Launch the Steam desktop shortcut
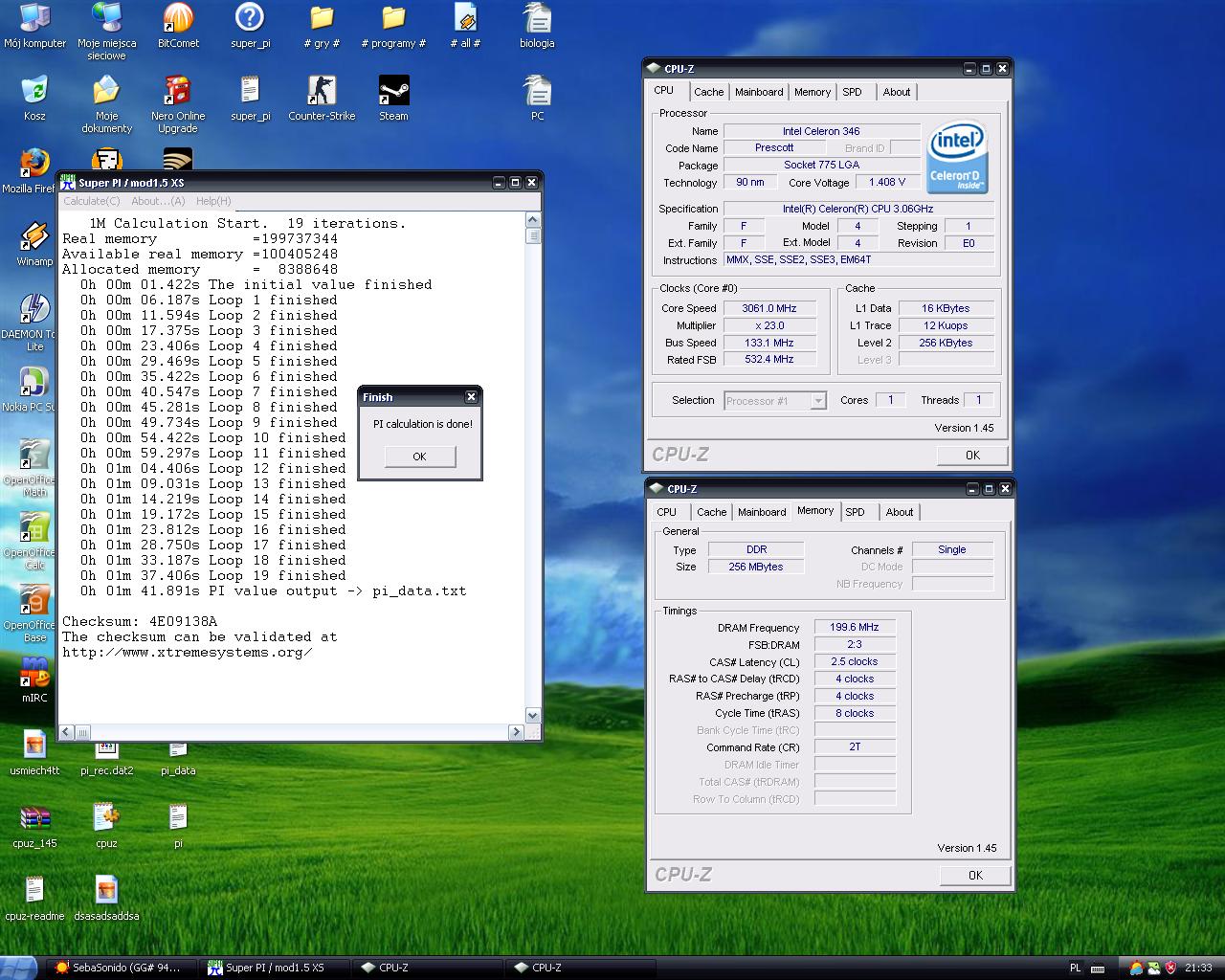The height and width of the screenshot is (980, 1225). [393, 99]
